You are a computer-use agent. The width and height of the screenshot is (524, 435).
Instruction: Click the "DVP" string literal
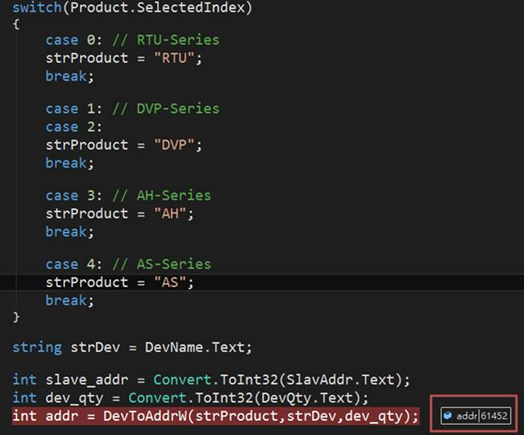(x=174, y=145)
